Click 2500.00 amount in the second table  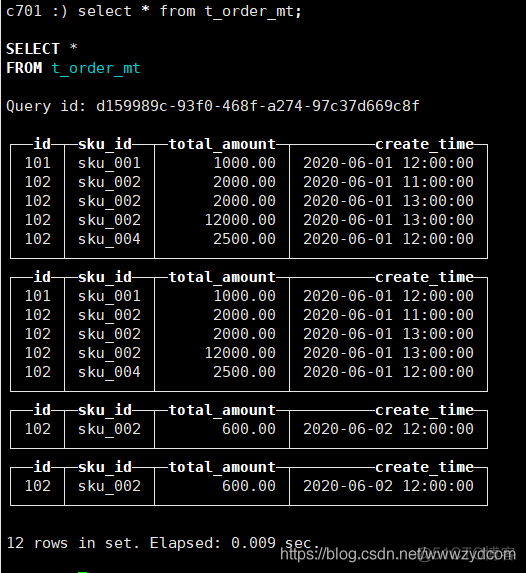(x=245, y=372)
